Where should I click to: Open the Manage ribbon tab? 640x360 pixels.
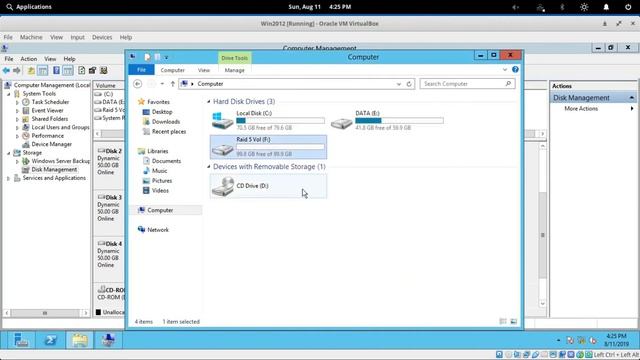click(234, 70)
